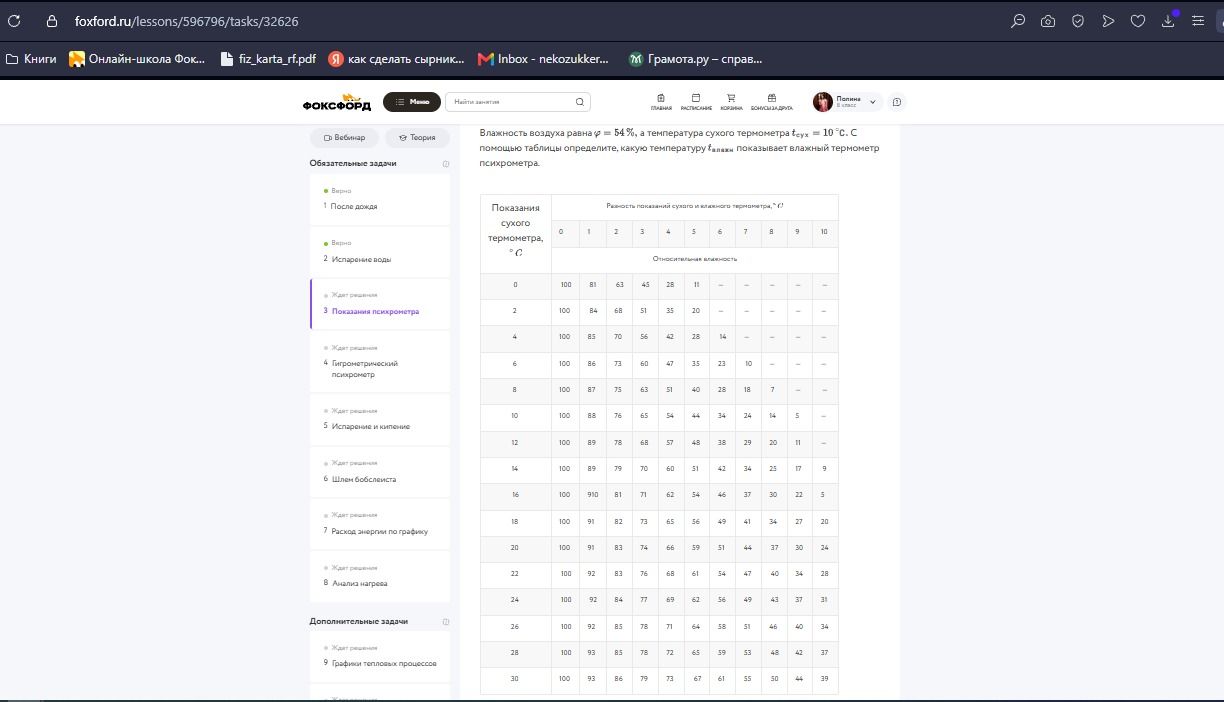The image size is (1224, 702).
Task: Click the send arrow icon in browser toolbar
Action: (1108, 21)
